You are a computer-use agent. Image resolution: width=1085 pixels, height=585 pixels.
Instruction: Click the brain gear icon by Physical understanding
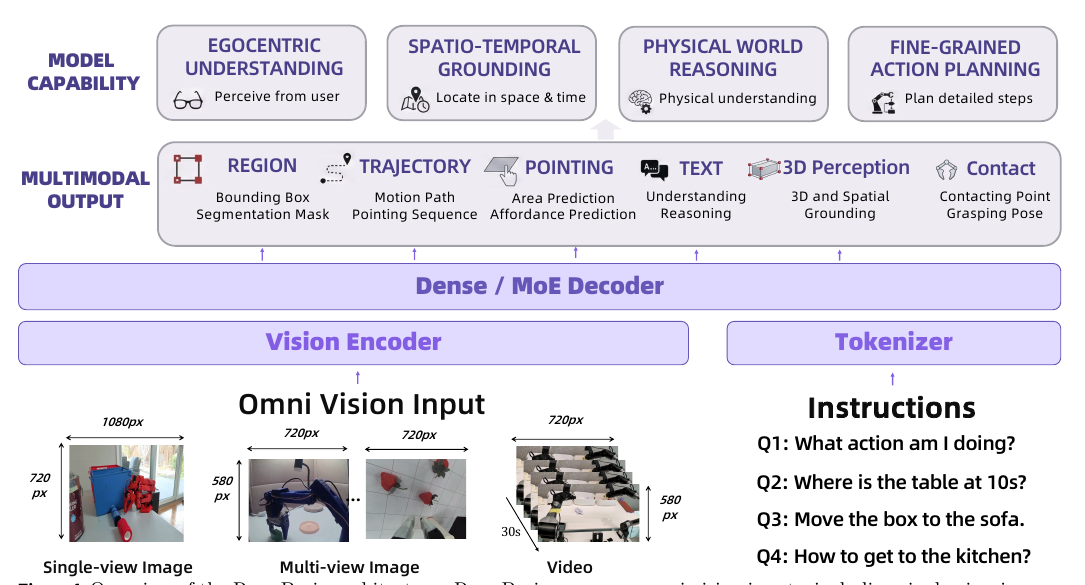pos(640,101)
